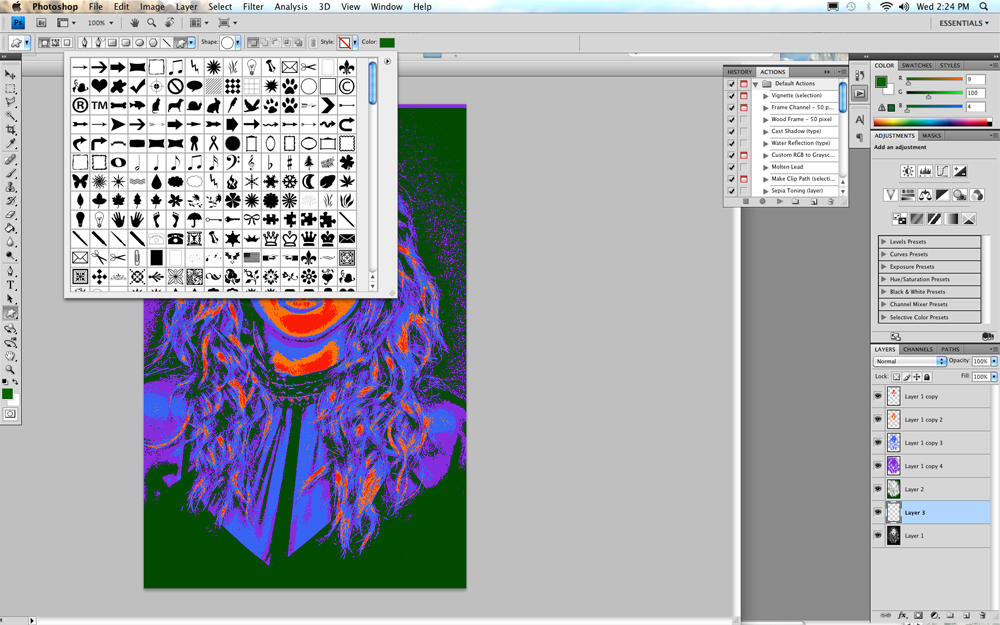Choose the fleur-de-lis shape in first row
This screenshot has width=1000, height=625.
[346, 66]
